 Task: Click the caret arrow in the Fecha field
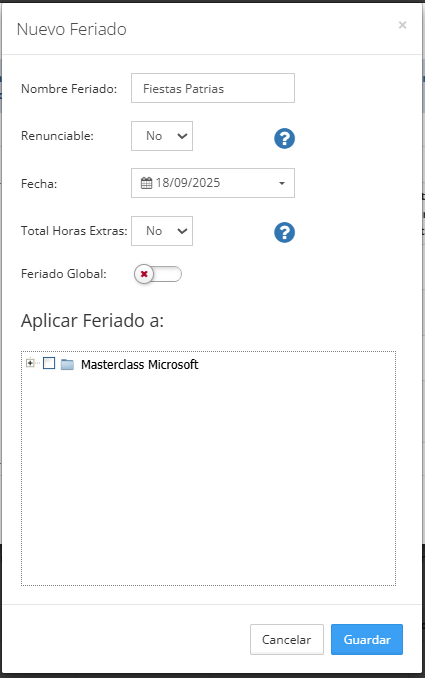click(x=282, y=183)
